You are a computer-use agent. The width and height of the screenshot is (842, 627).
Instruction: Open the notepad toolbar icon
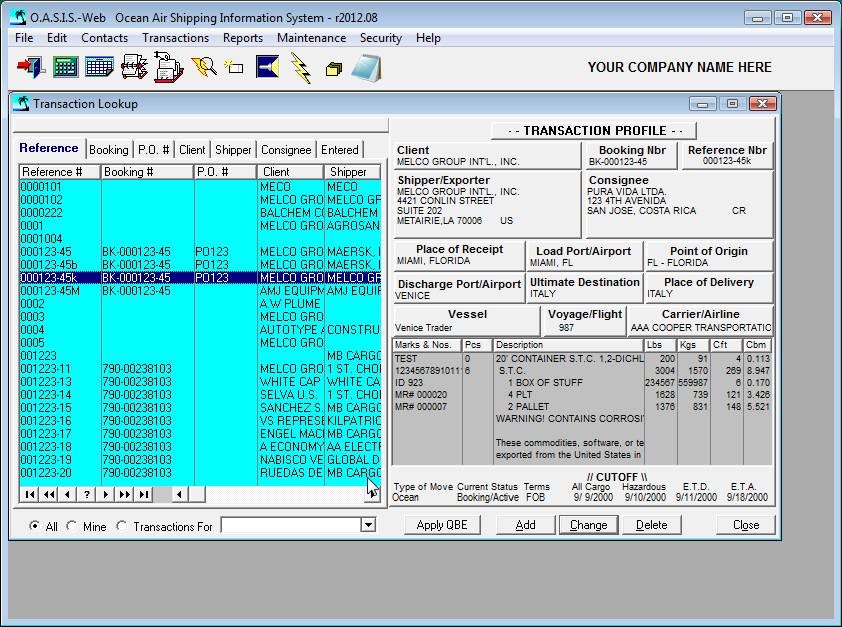click(366, 67)
